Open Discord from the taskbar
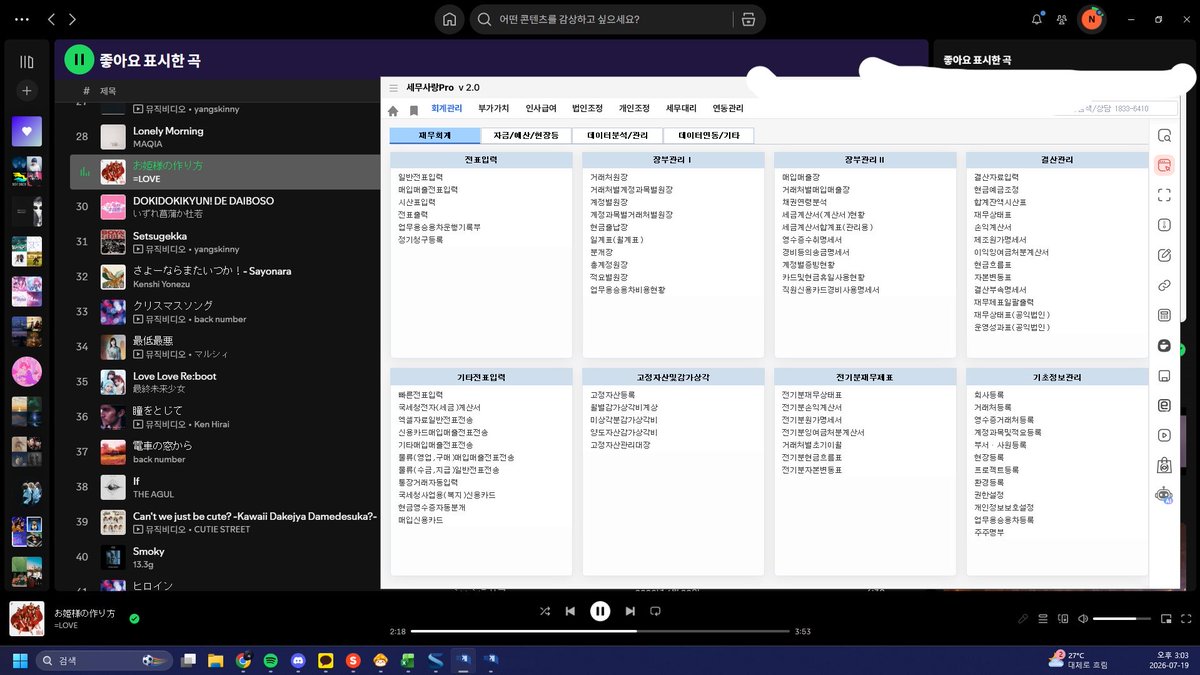Image resolution: width=1200 pixels, height=675 pixels. click(297, 660)
